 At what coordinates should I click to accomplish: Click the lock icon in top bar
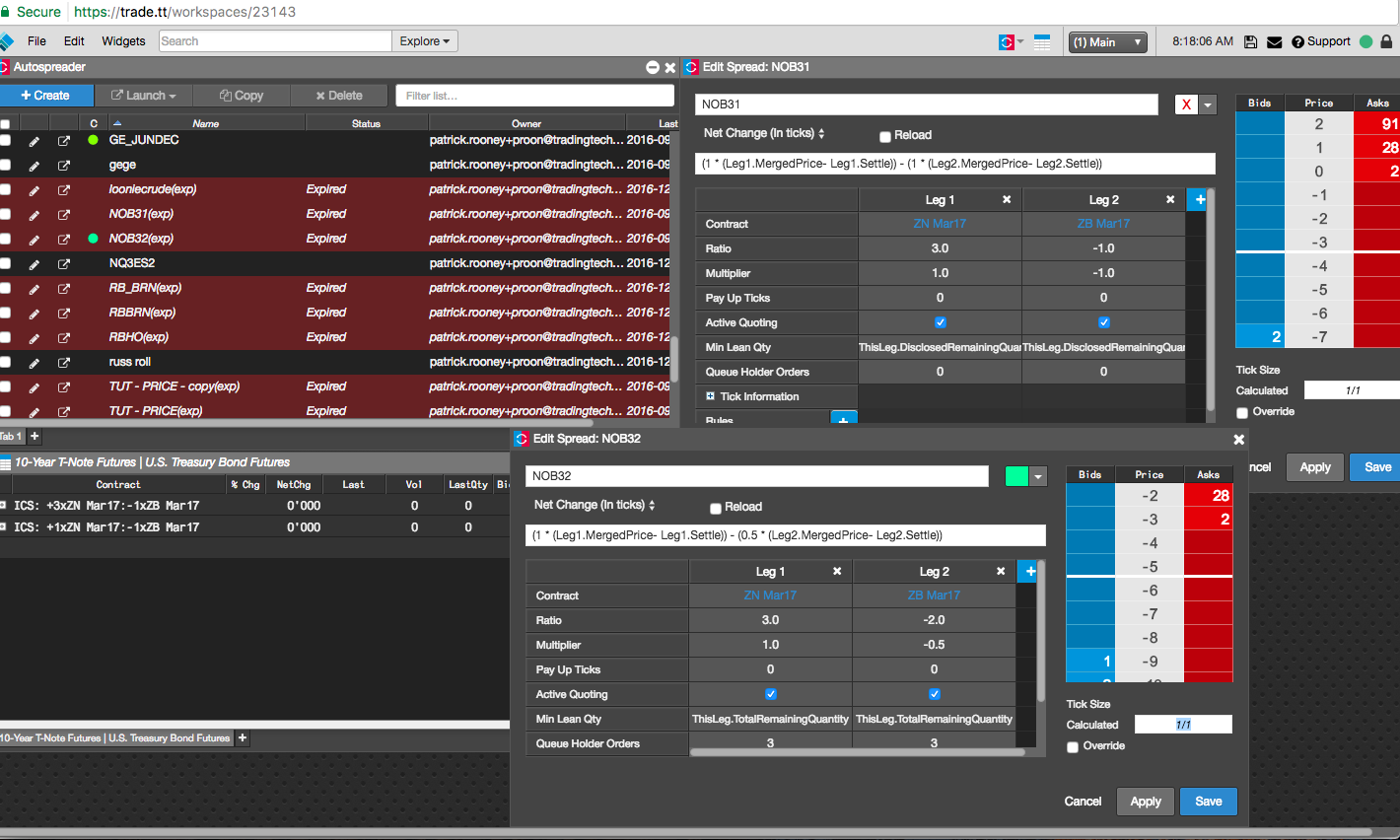tap(1386, 41)
